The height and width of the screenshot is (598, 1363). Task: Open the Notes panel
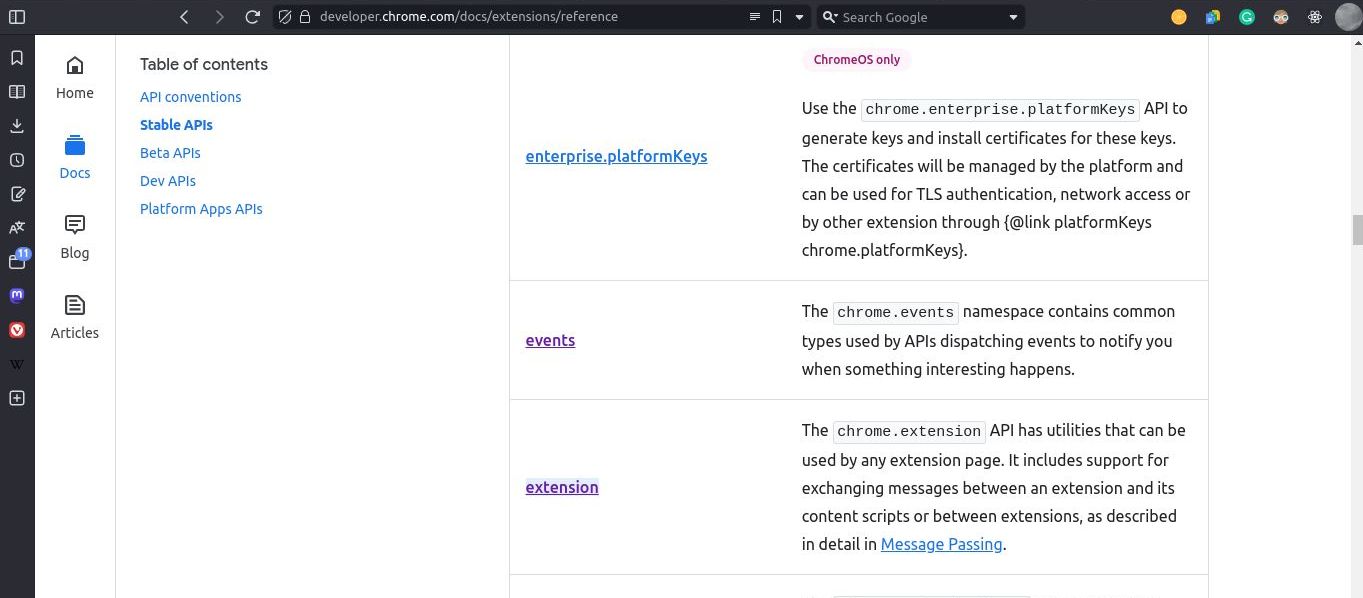[x=17, y=194]
